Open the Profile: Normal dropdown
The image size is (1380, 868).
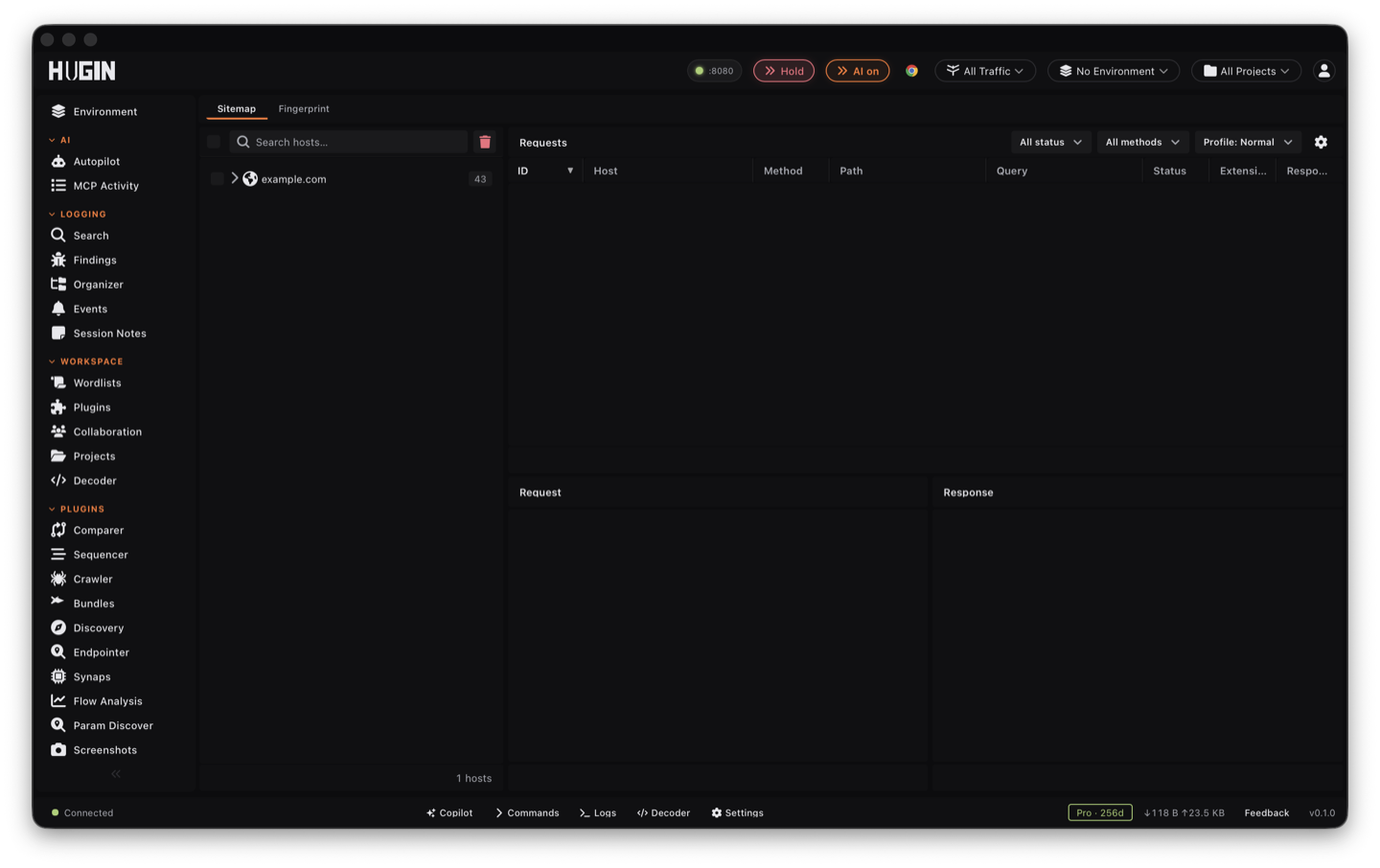click(1248, 142)
